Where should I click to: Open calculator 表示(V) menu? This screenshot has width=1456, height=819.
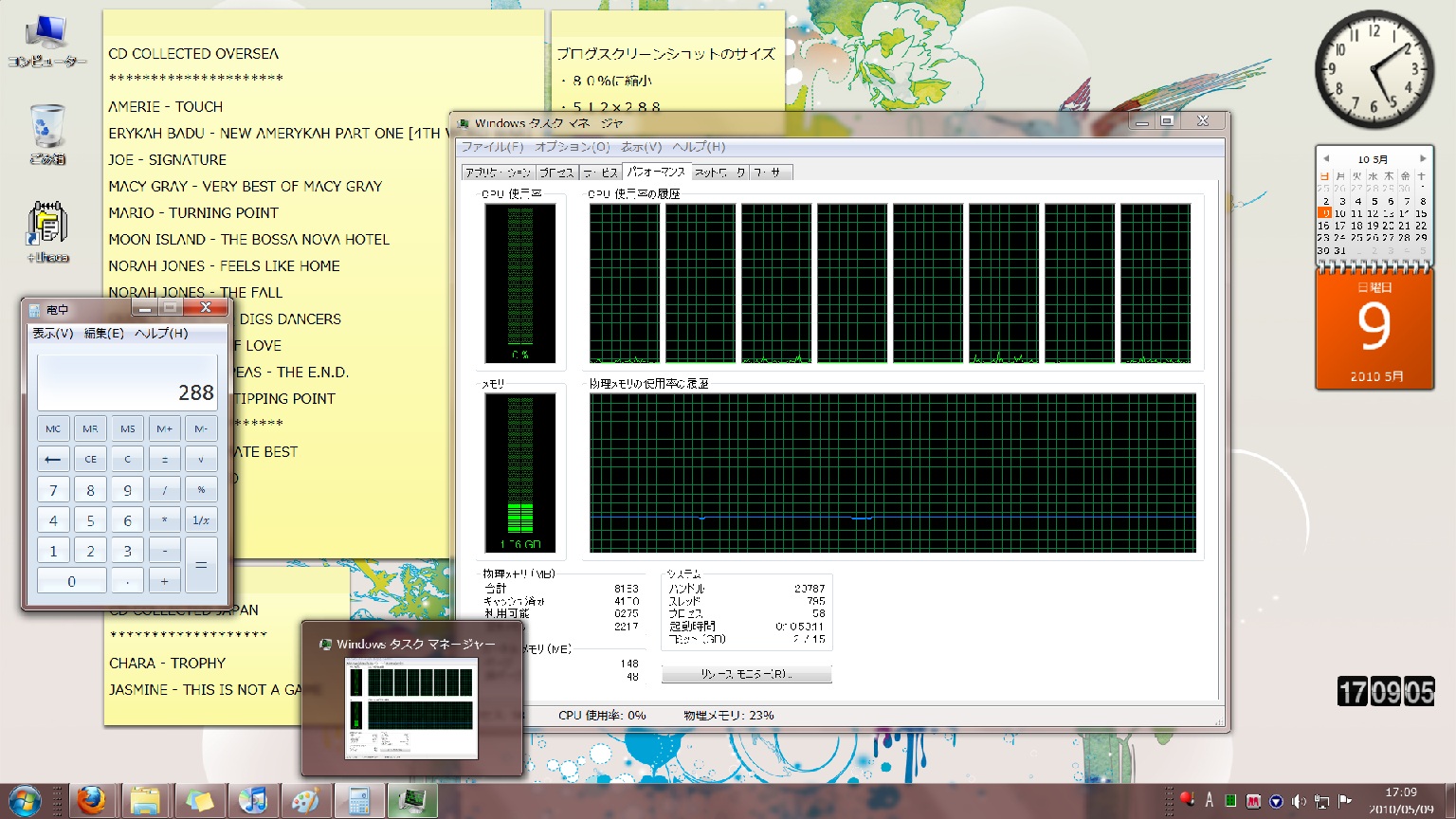(x=52, y=334)
